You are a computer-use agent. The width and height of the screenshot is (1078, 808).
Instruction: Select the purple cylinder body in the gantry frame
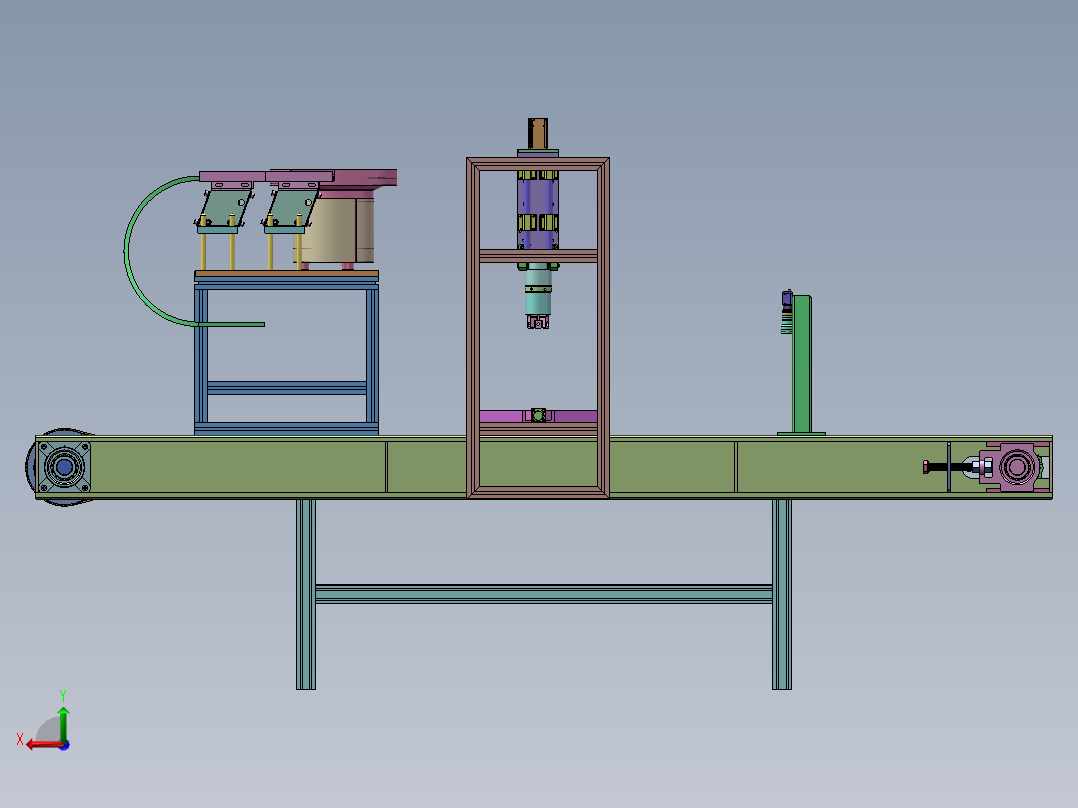click(x=538, y=204)
